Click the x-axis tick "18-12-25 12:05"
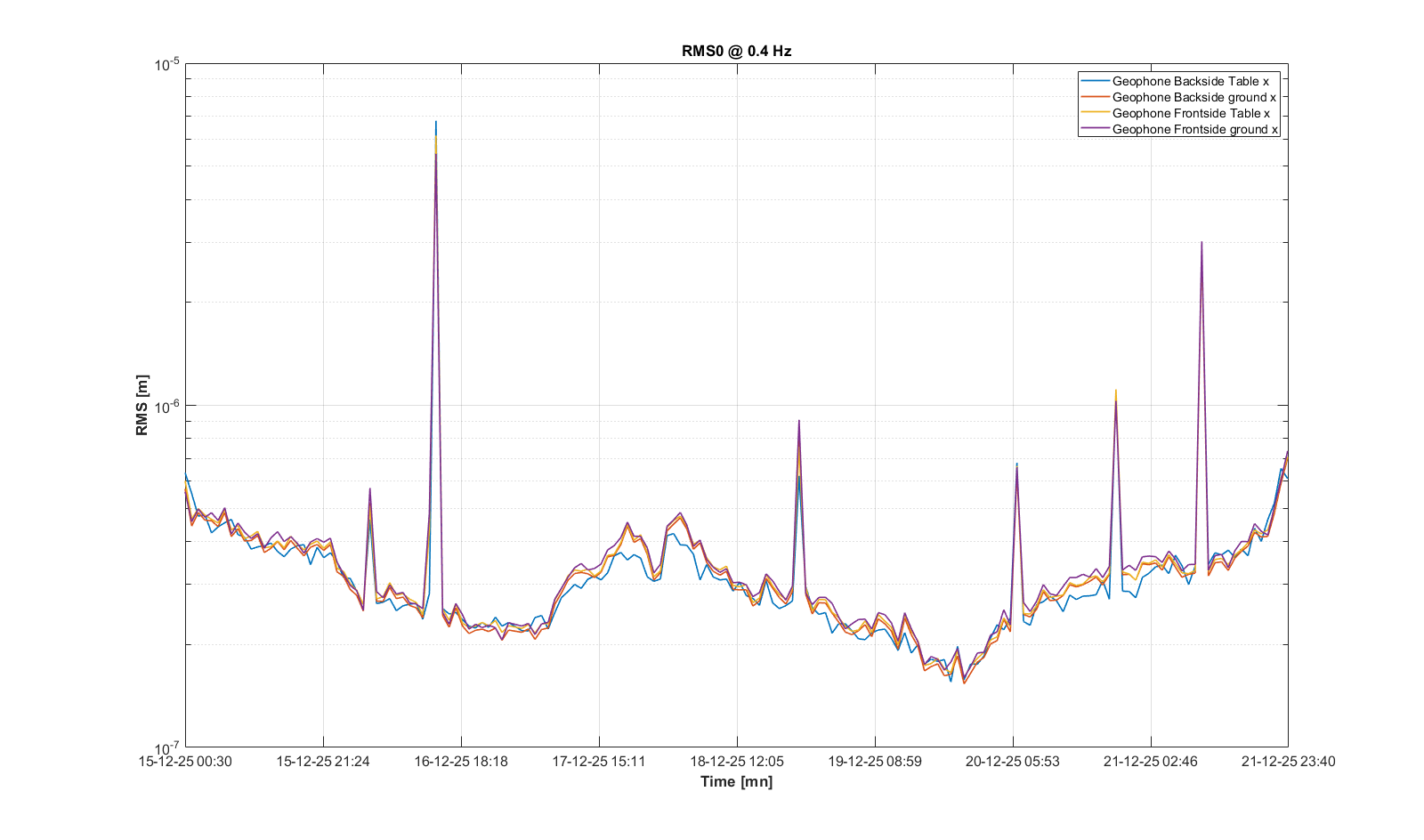Image resolution: width=1424 pixels, height=840 pixels. (737, 762)
